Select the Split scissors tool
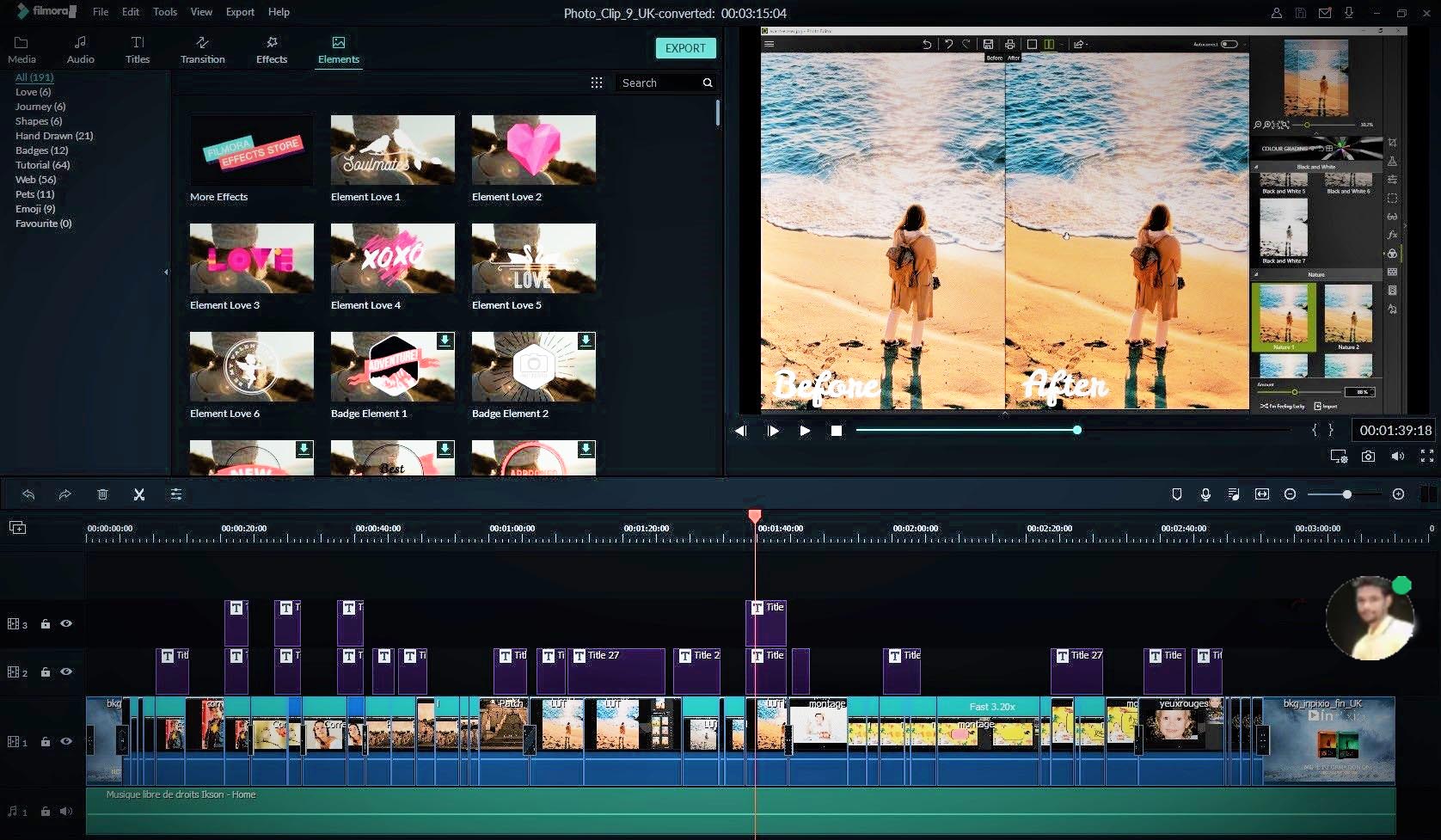The width and height of the screenshot is (1441, 840). pyautogui.click(x=139, y=494)
